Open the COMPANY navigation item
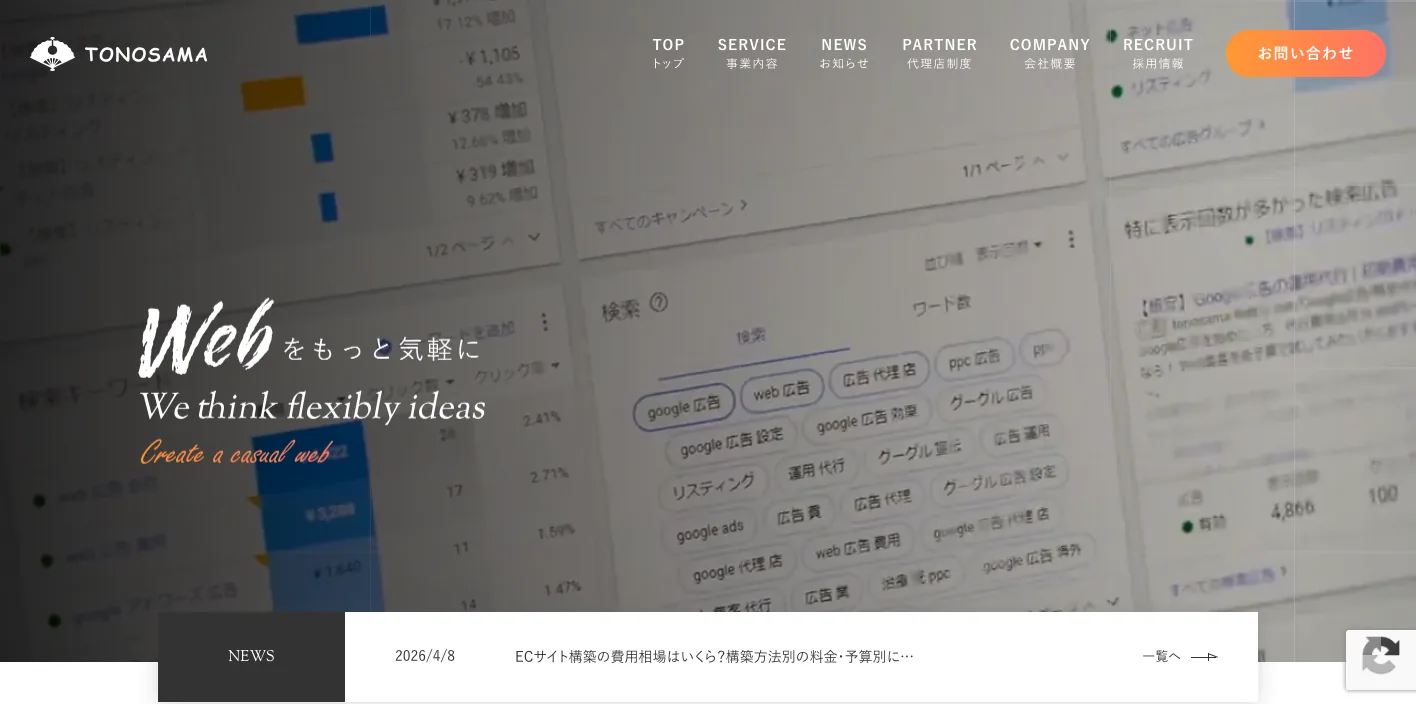The width and height of the screenshot is (1416, 704). pyautogui.click(x=1050, y=53)
